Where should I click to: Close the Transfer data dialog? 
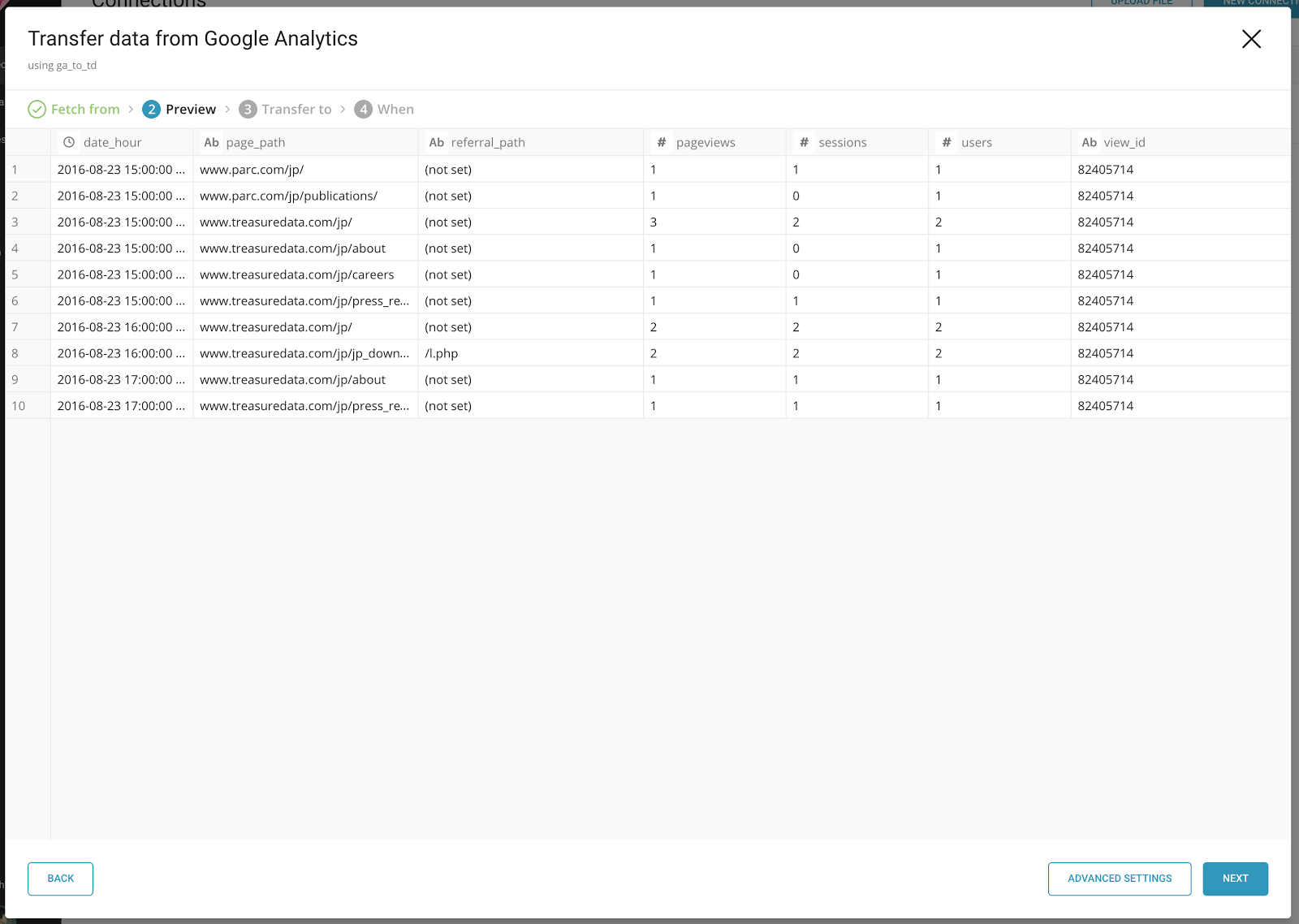[1251, 39]
